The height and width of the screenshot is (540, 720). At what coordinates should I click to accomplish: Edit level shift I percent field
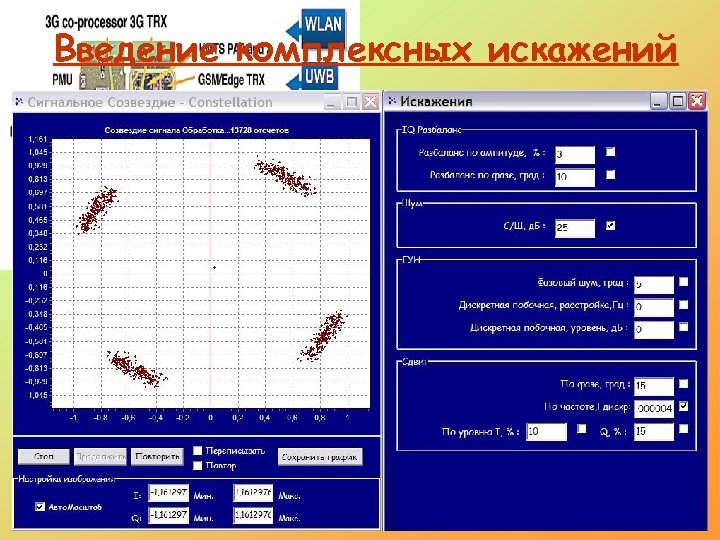(546, 432)
